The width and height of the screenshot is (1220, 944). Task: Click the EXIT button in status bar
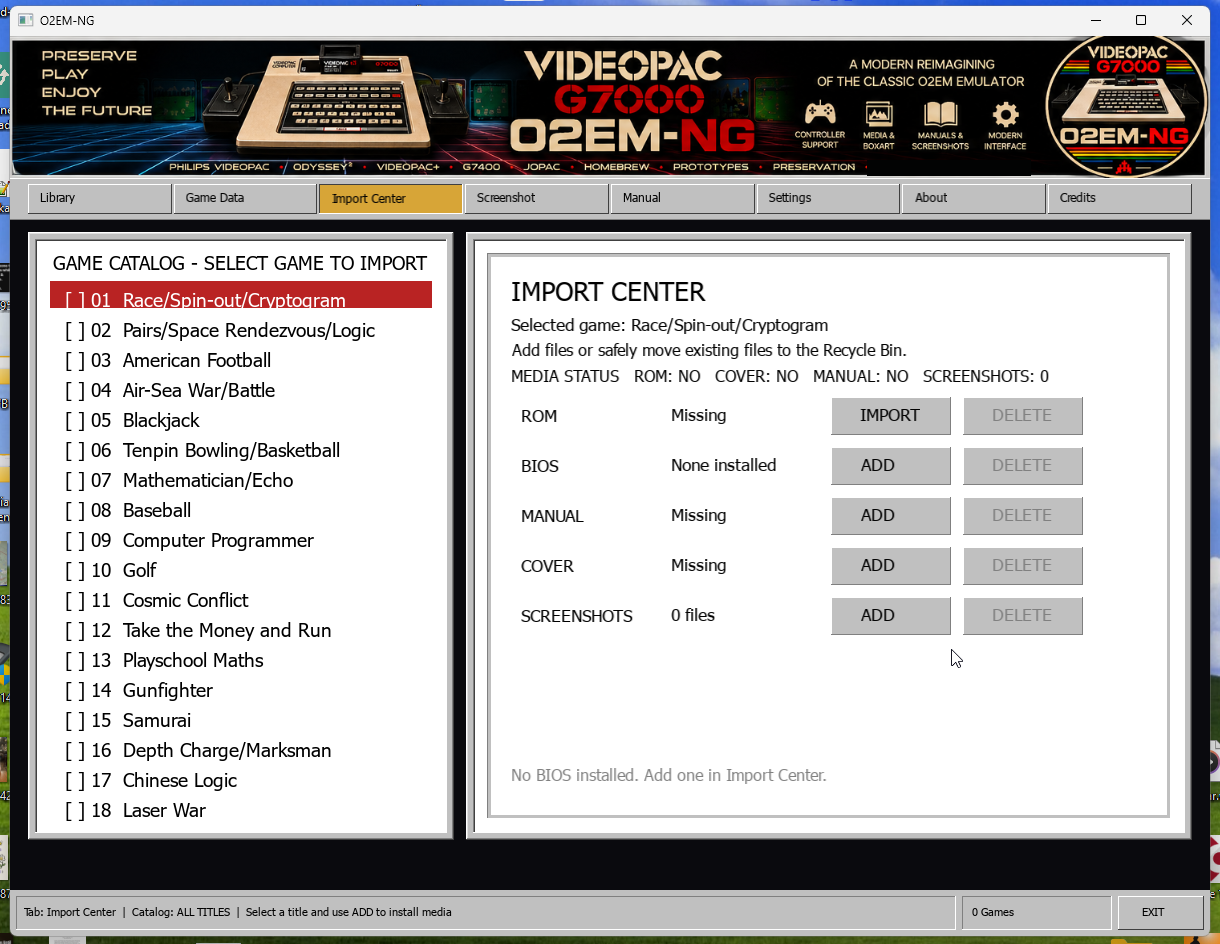(x=1160, y=912)
